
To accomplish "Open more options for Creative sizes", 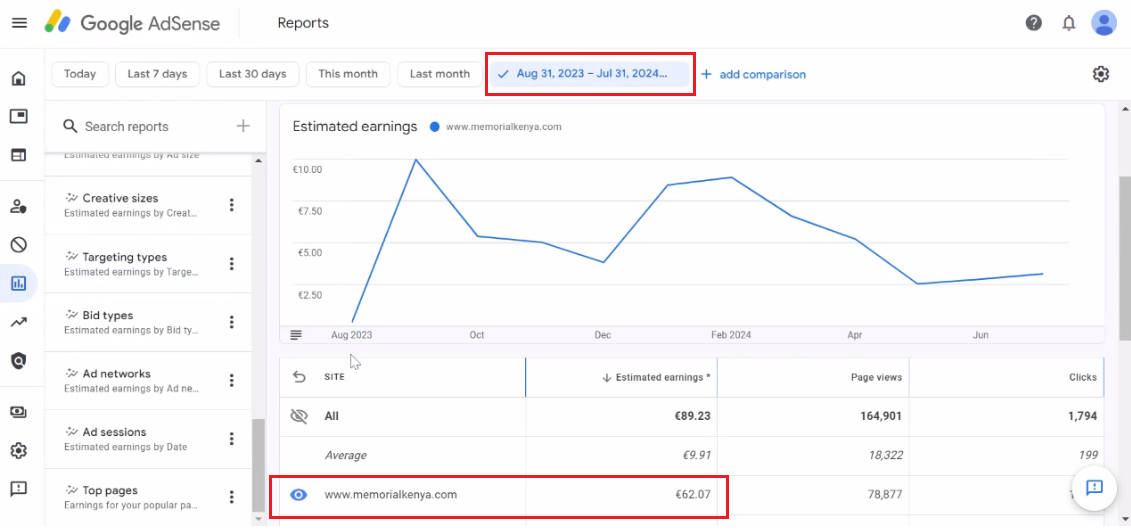I will [232, 205].
